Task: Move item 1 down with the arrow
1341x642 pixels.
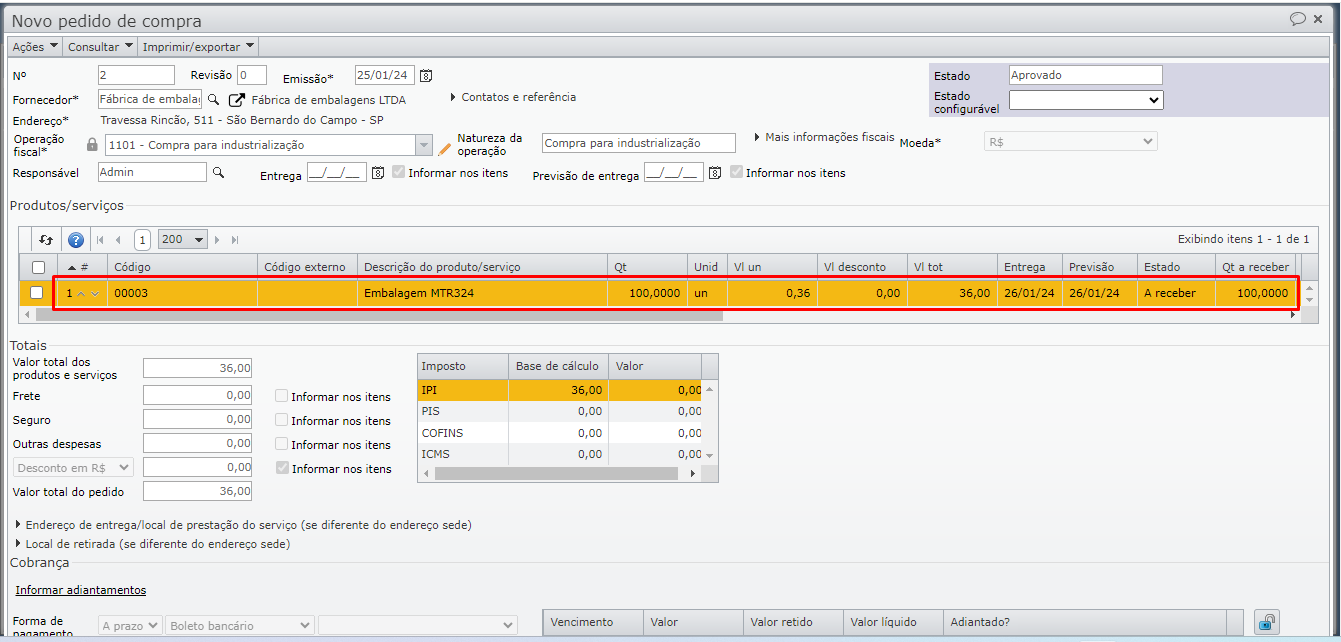Action: click(x=95, y=293)
